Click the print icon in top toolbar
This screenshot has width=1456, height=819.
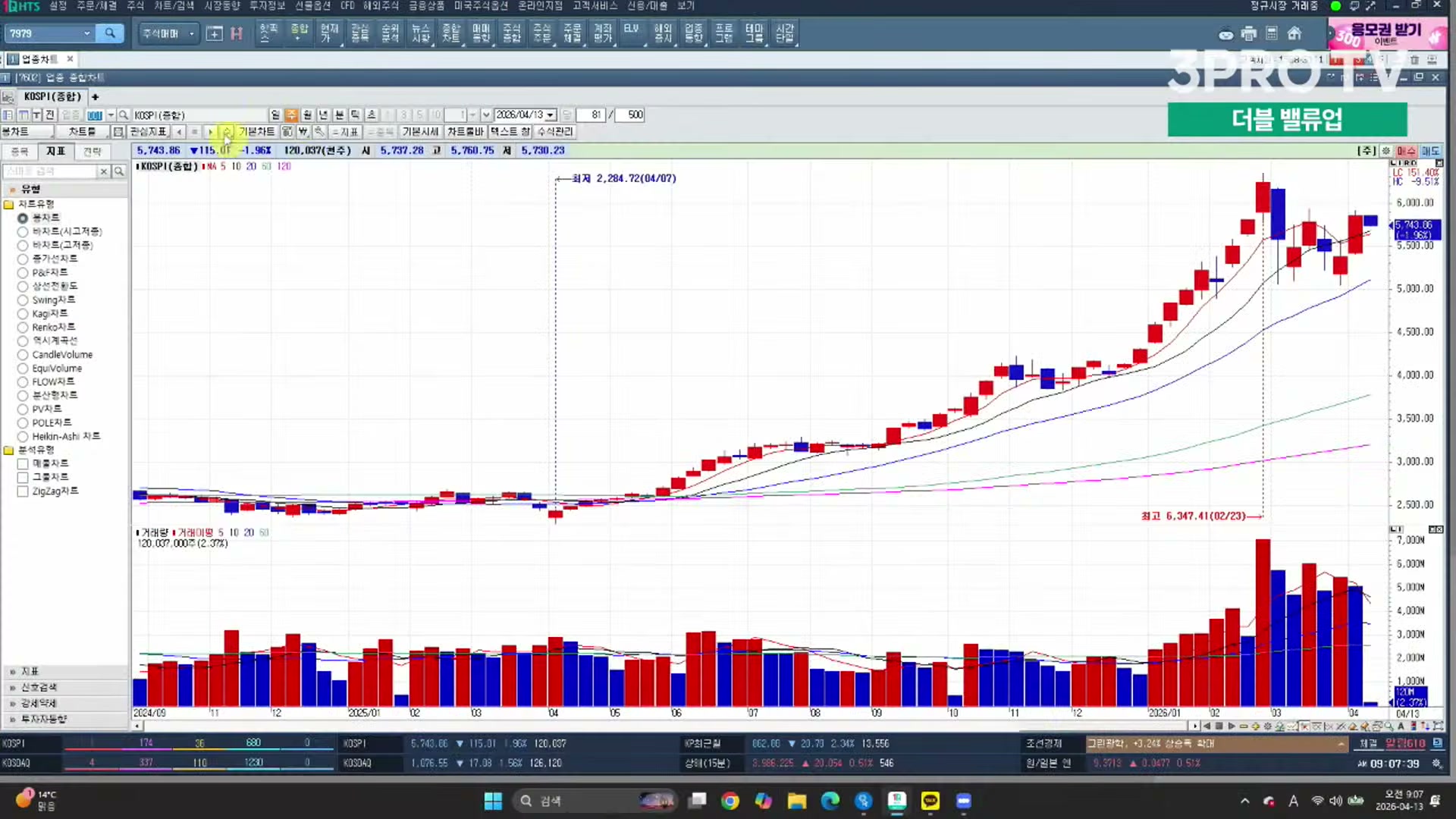tap(1249, 33)
